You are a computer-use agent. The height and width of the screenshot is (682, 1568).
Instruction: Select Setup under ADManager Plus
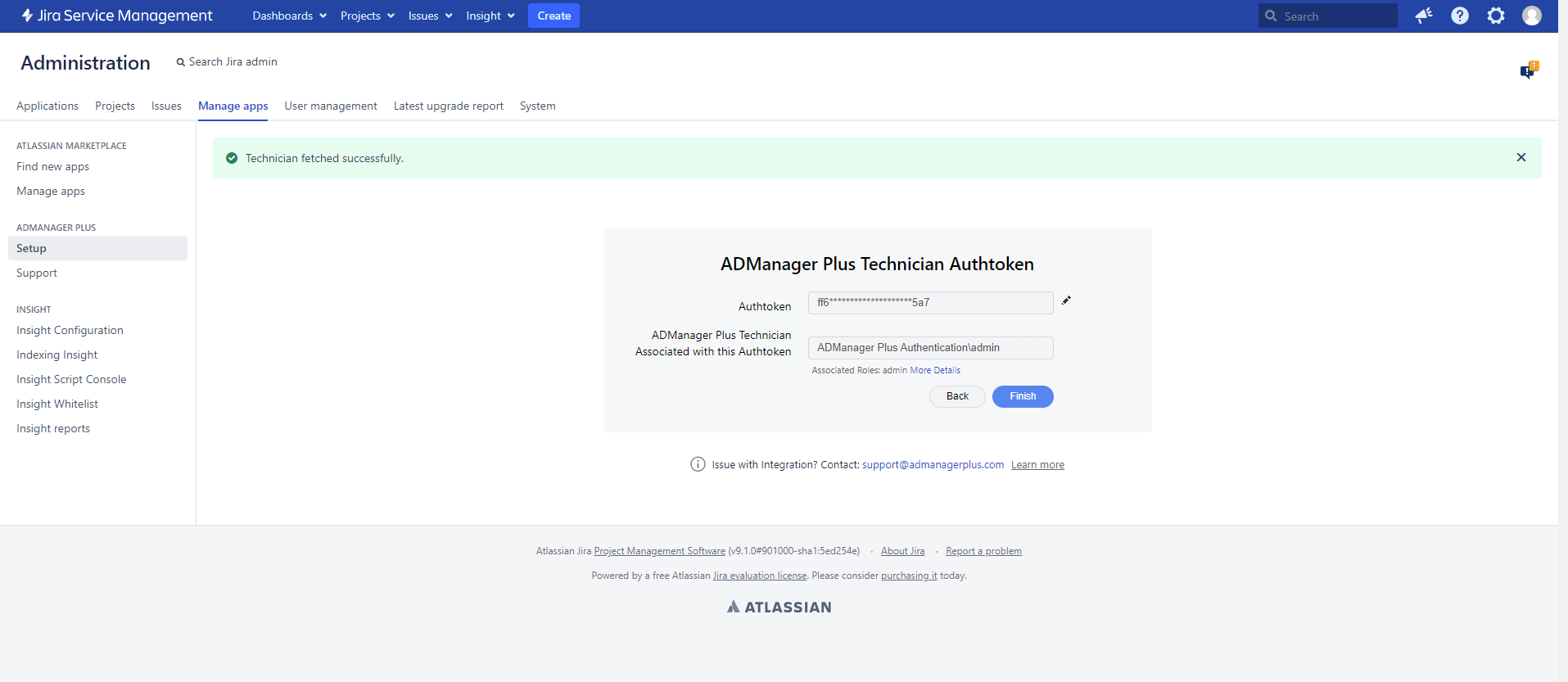pyautogui.click(x=97, y=248)
